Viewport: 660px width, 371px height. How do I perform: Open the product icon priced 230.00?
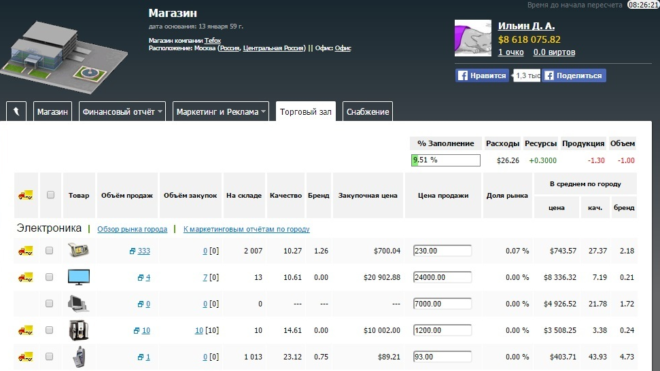pos(78,250)
